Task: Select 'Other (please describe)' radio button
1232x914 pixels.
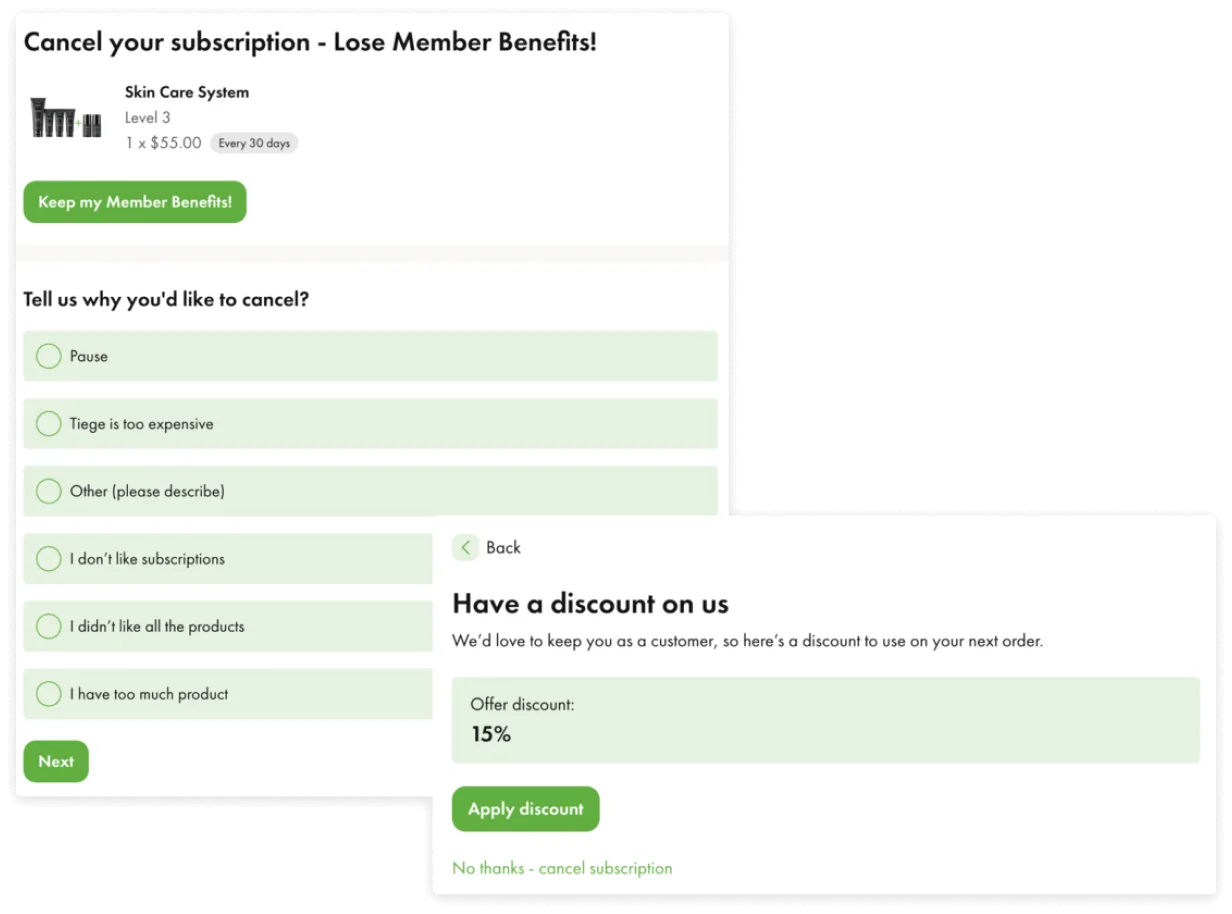Action: (x=49, y=491)
